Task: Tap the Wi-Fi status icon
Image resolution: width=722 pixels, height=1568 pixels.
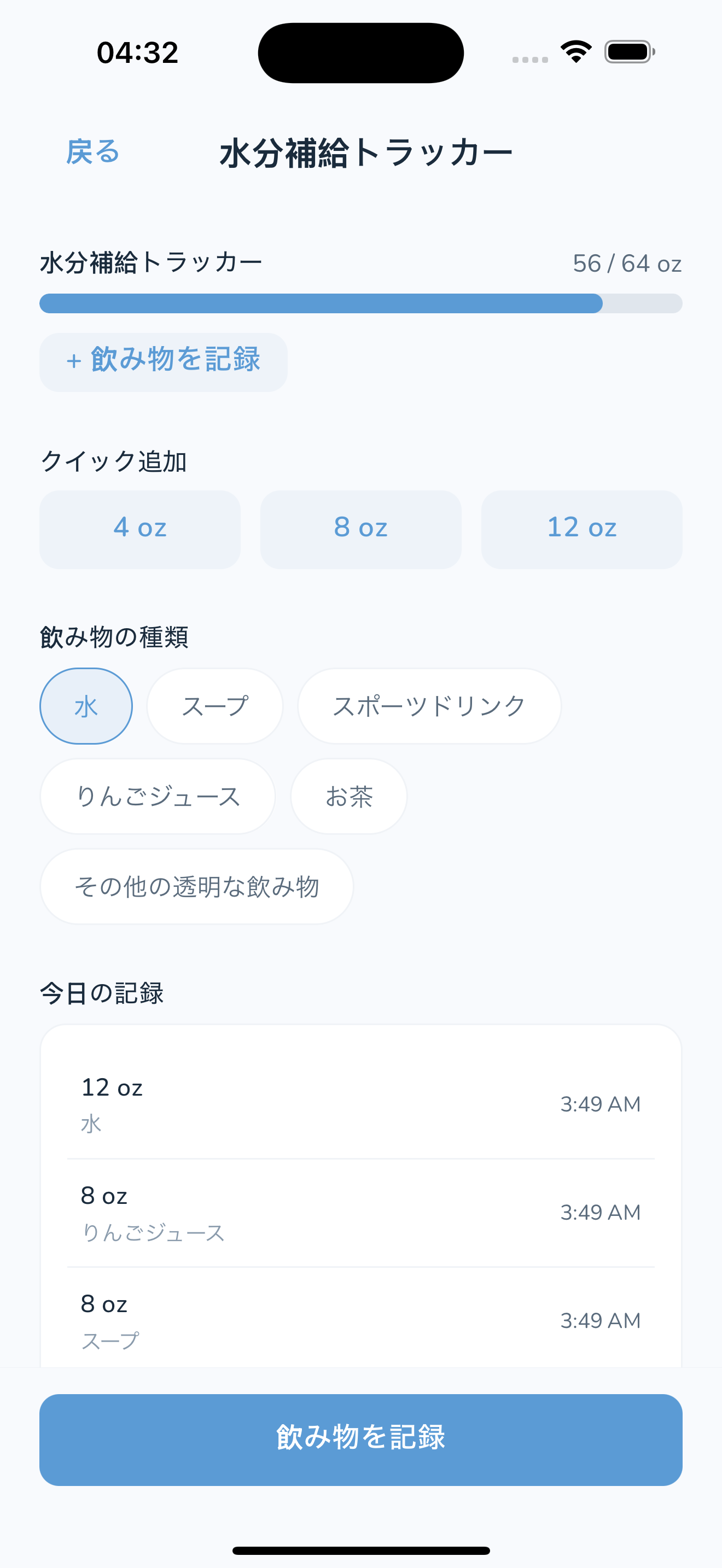Action: click(x=576, y=52)
